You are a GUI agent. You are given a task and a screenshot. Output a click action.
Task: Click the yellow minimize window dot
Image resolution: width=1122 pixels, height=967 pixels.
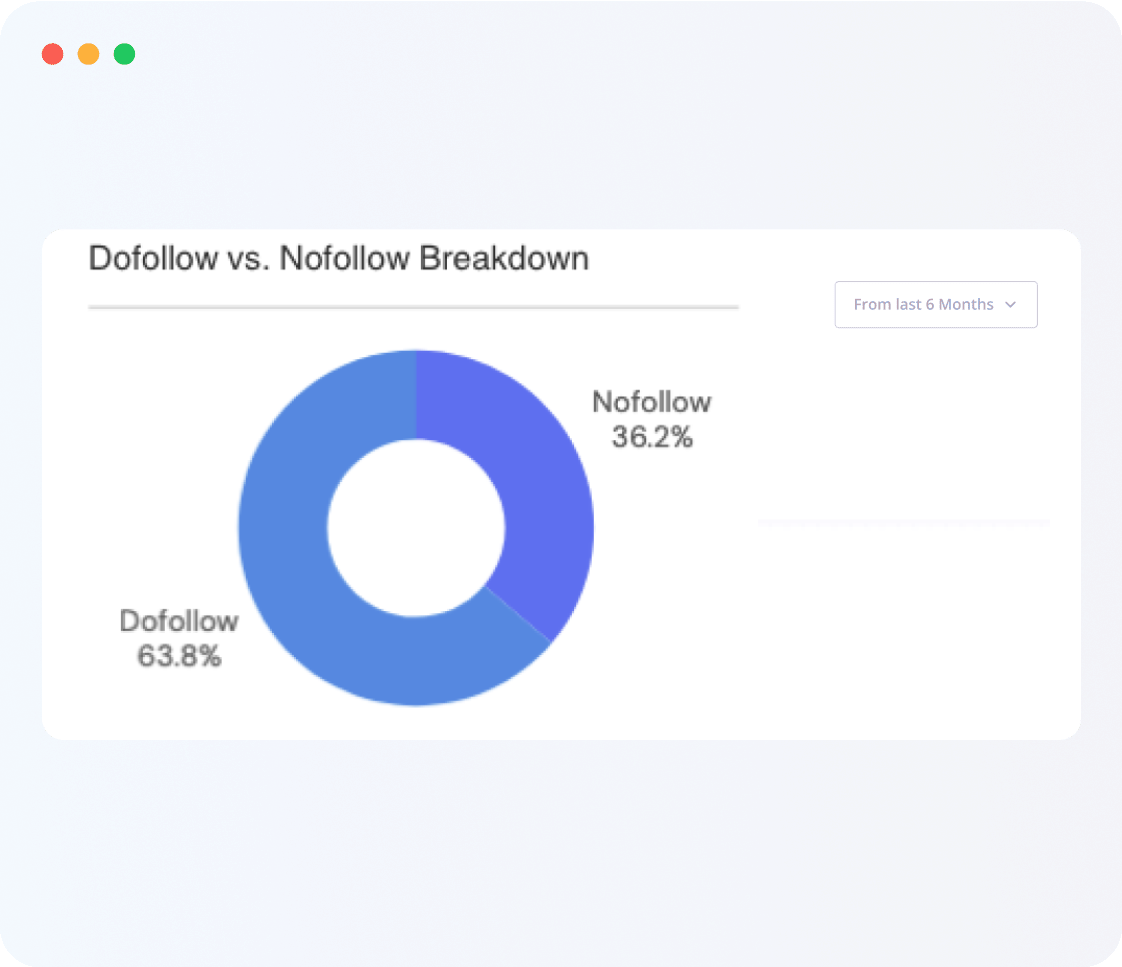[88, 54]
